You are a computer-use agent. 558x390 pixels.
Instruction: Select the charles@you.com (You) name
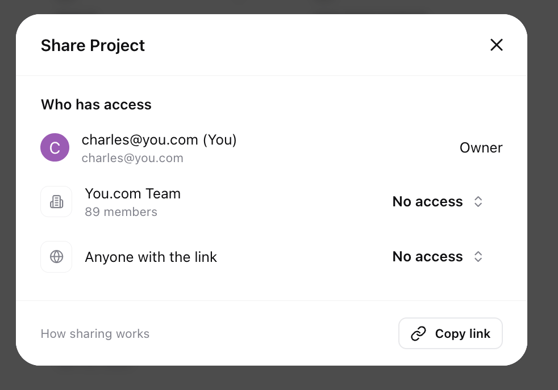(x=159, y=140)
